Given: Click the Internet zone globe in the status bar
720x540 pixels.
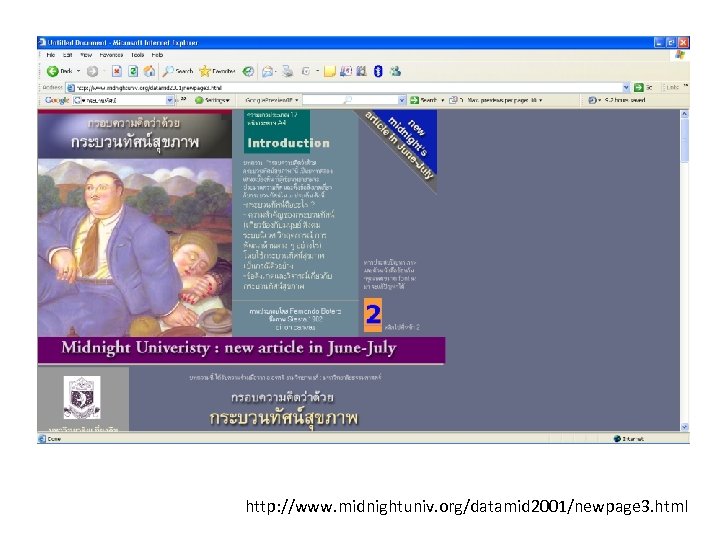Looking at the screenshot, I should point(617,439).
